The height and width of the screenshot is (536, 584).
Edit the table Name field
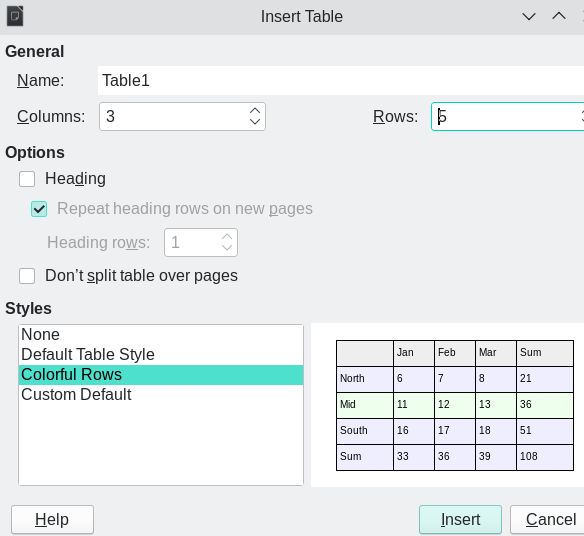(x=341, y=80)
